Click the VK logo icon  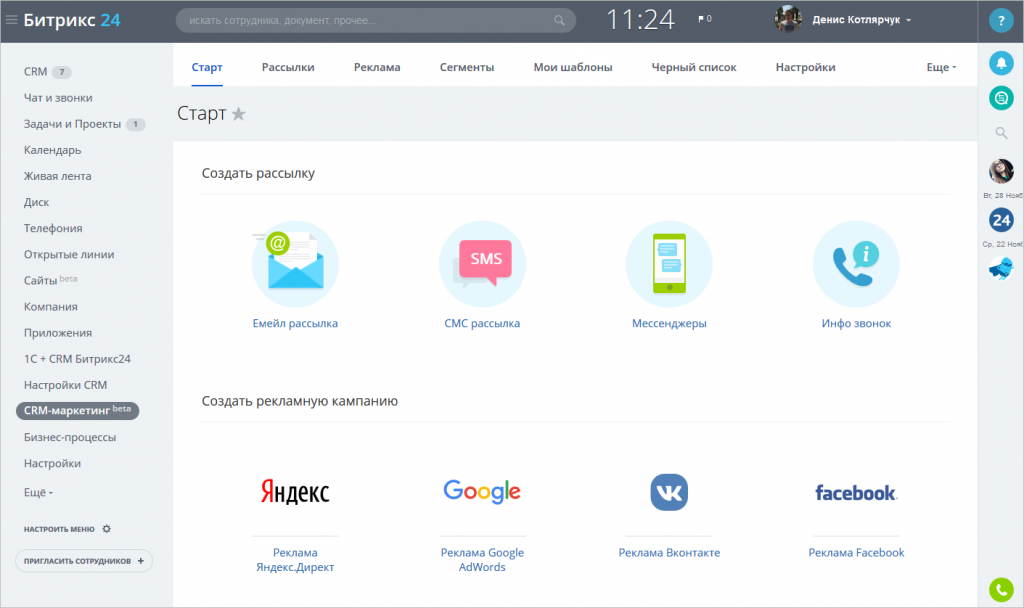669,492
